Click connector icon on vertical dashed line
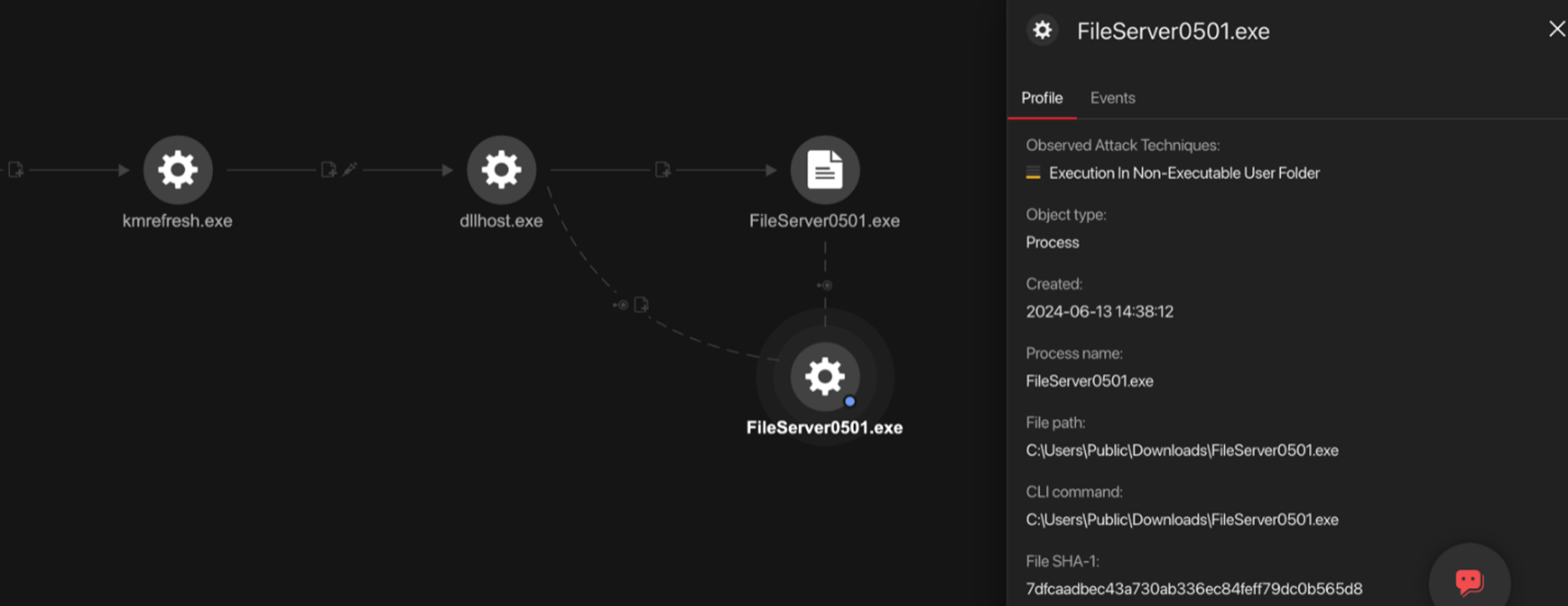This screenshot has width=1568, height=606. point(825,285)
